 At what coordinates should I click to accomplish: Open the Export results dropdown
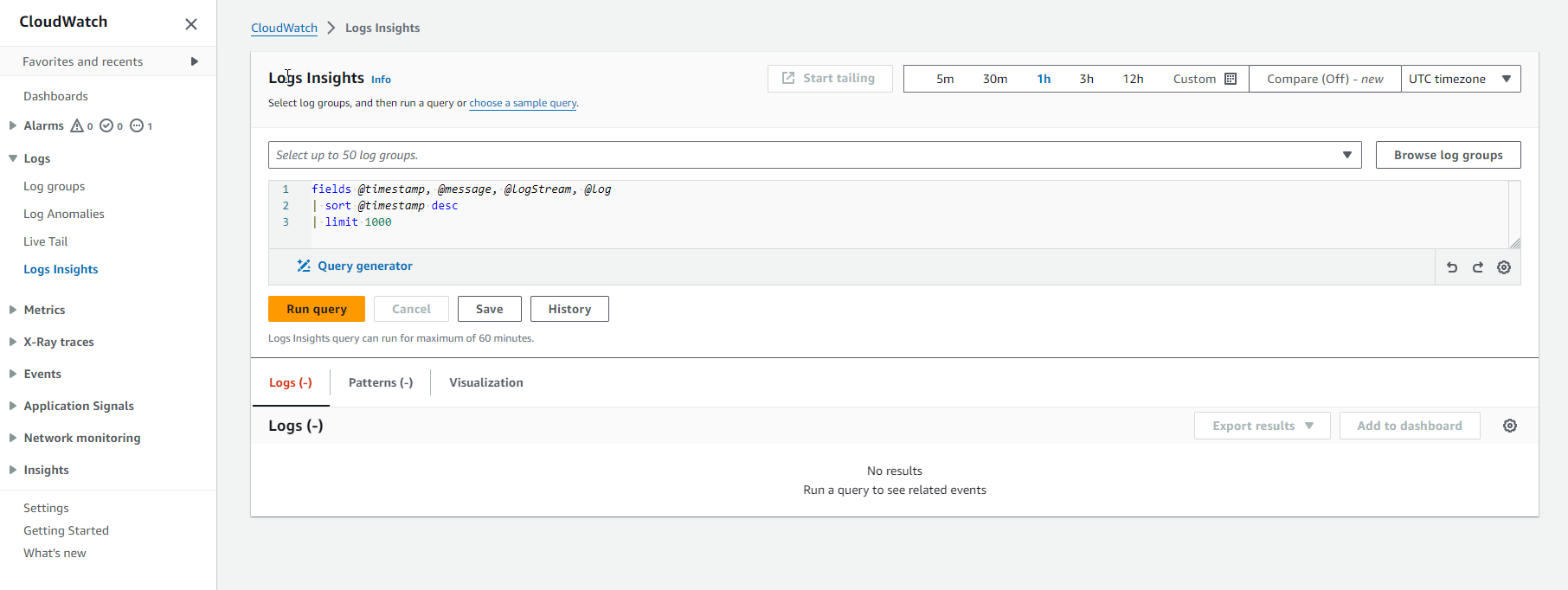click(1263, 426)
